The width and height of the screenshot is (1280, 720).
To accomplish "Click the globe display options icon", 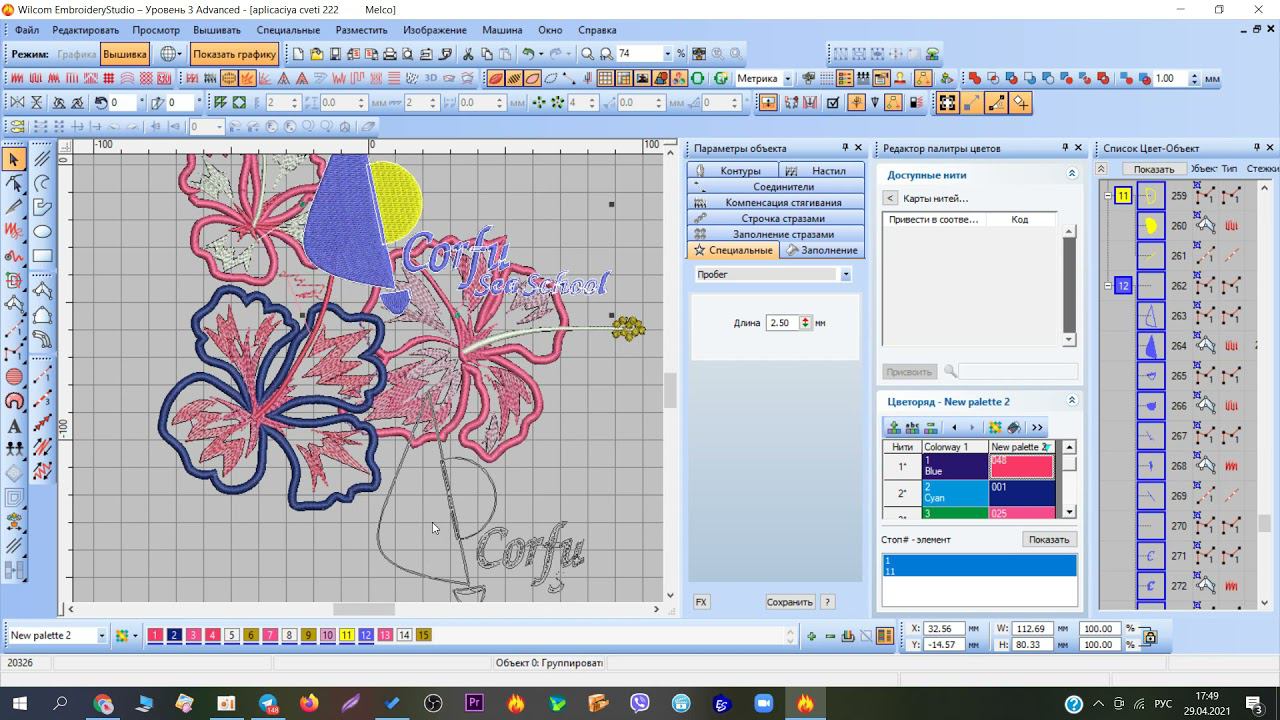I will (168, 54).
